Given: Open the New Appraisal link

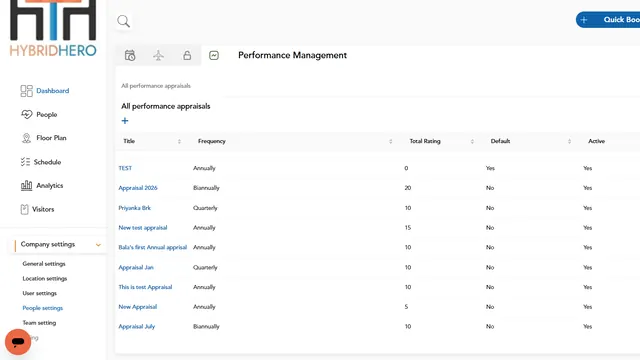Looking at the screenshot, I should (x=138, y=307).
